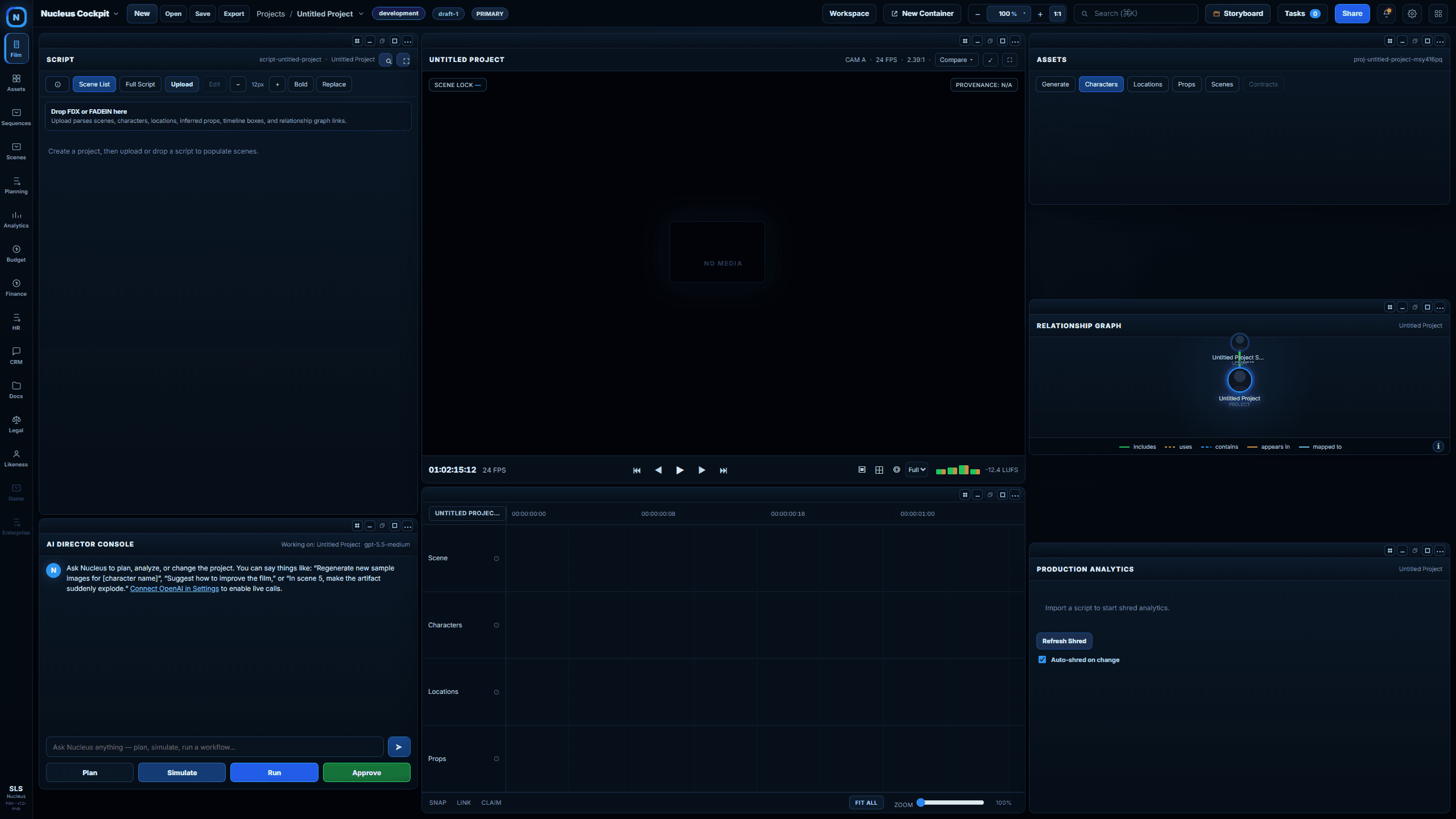Screen dimensions: 1456x819
Task: Click the Nucleus N logo
Action: 16,16
